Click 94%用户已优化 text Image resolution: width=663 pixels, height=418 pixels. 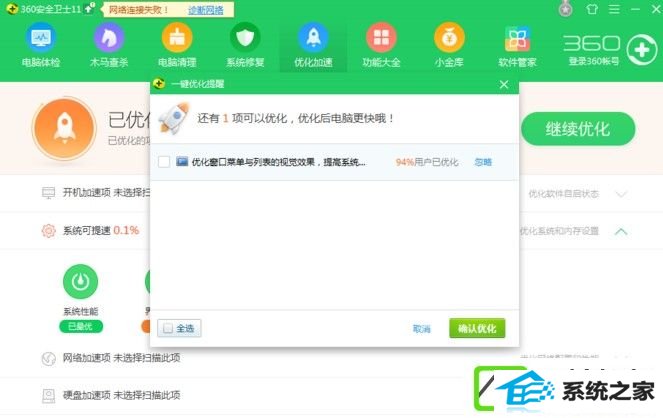click(427, 162)
